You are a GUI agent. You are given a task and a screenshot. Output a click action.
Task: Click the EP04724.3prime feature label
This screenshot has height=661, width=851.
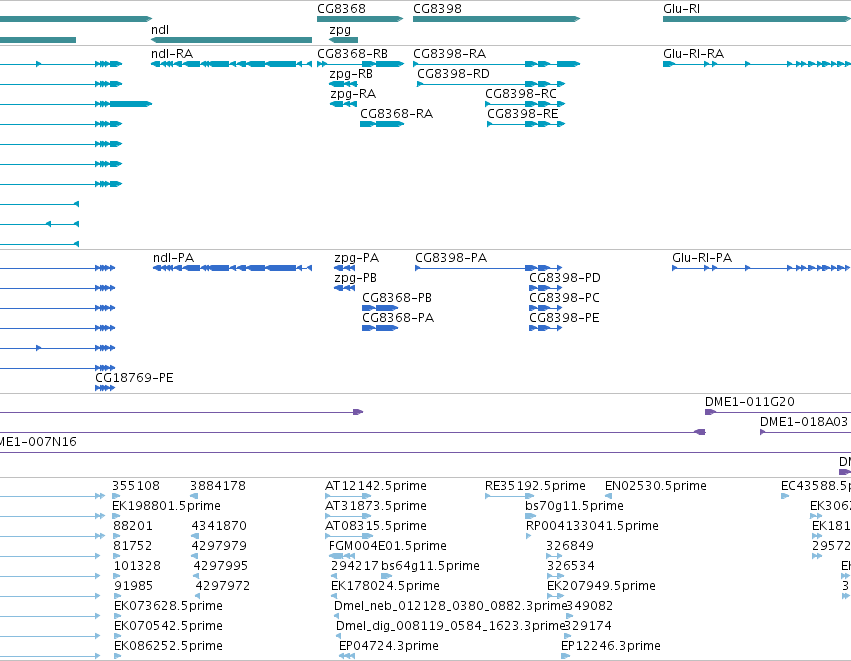coord(389,646)
